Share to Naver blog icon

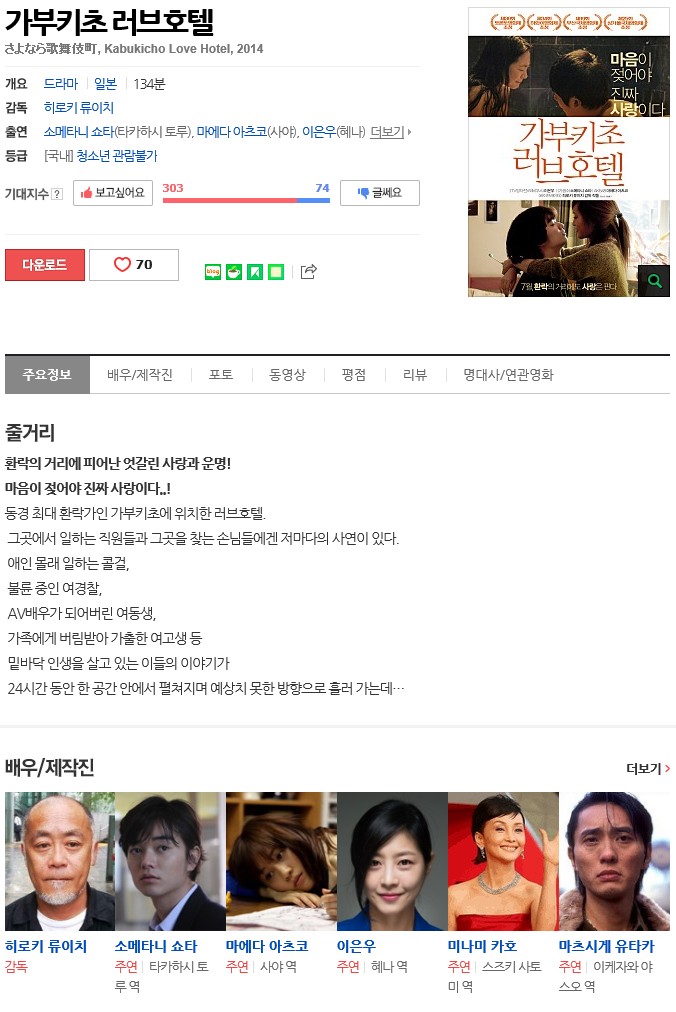[213, 272]
